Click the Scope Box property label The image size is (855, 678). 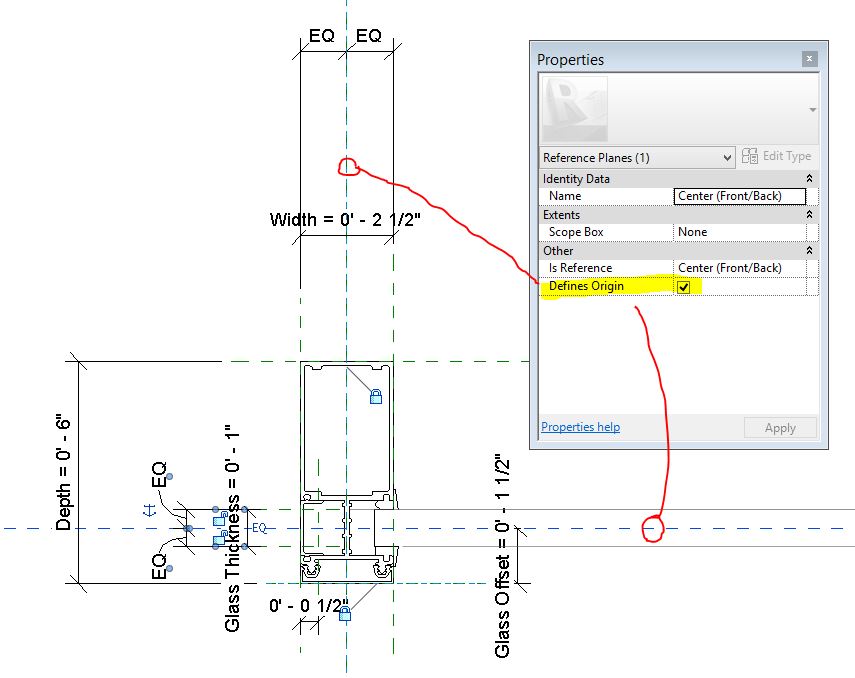[x=576, y=232]
